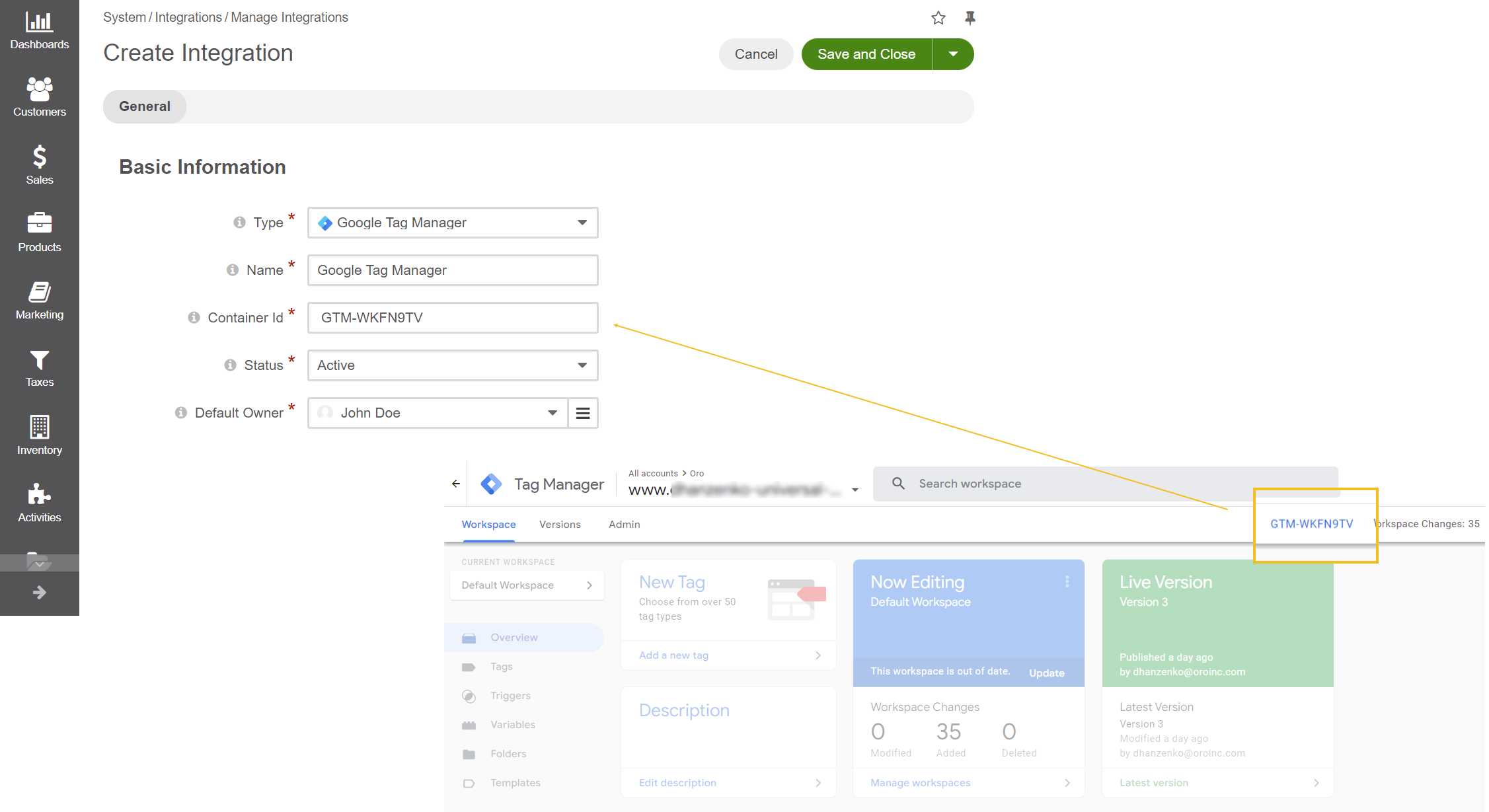The image size is (1489, 812).
Task: Switch to the Versions tab
Action: 559,524
